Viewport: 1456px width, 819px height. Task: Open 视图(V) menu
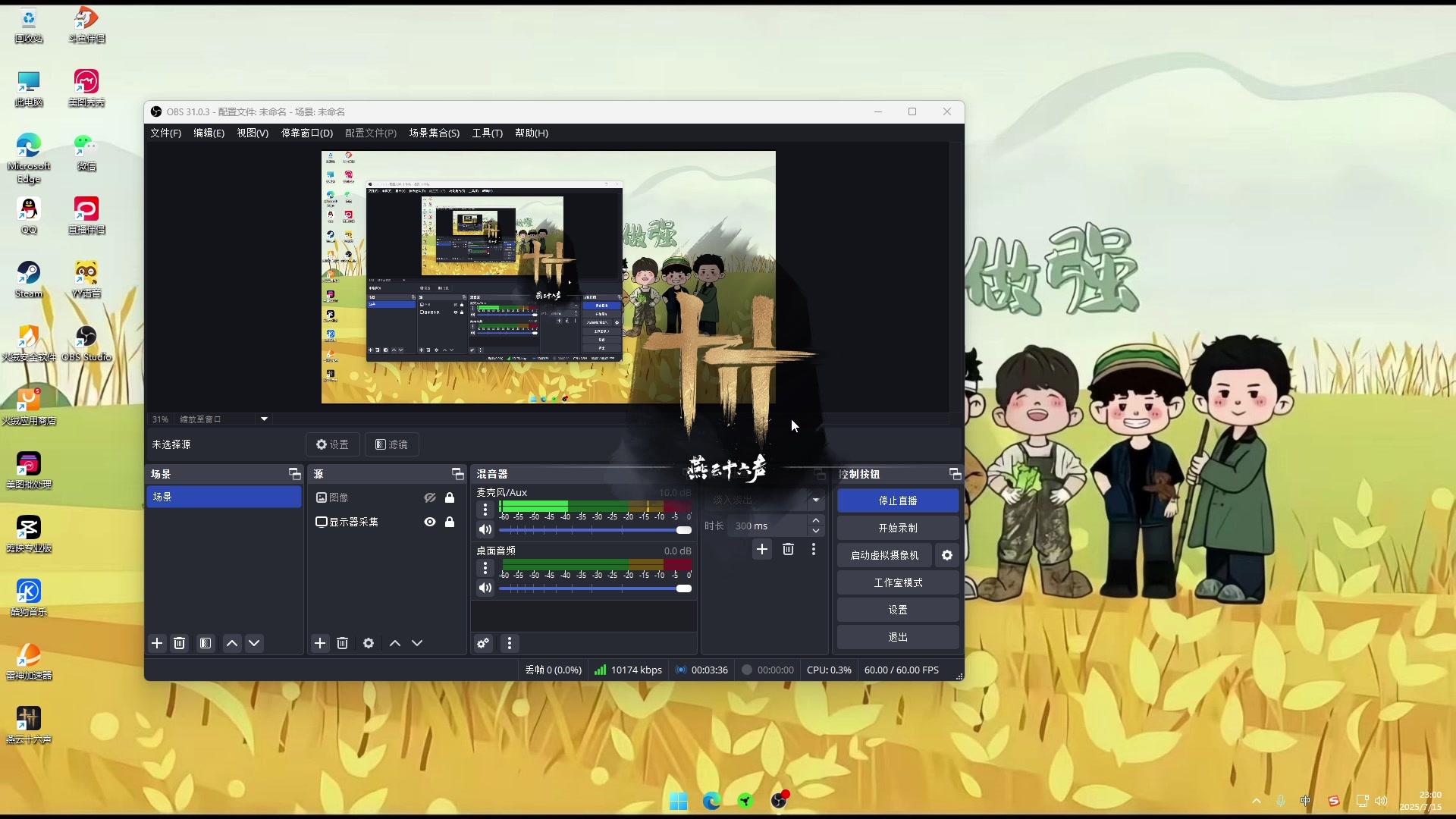pyautogui.click(x=253, y=133)
